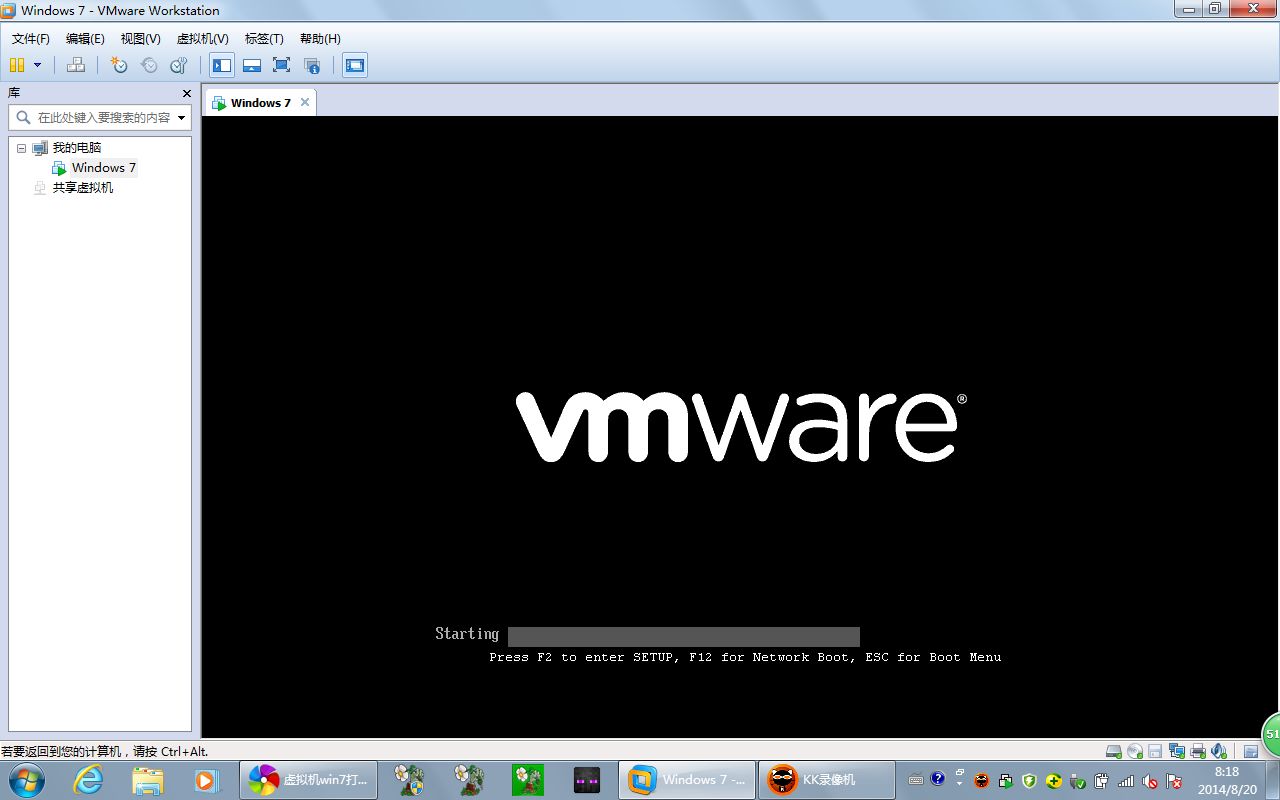
Task: Take a snapshot of this virtual machine
Action: coord(119,65)
